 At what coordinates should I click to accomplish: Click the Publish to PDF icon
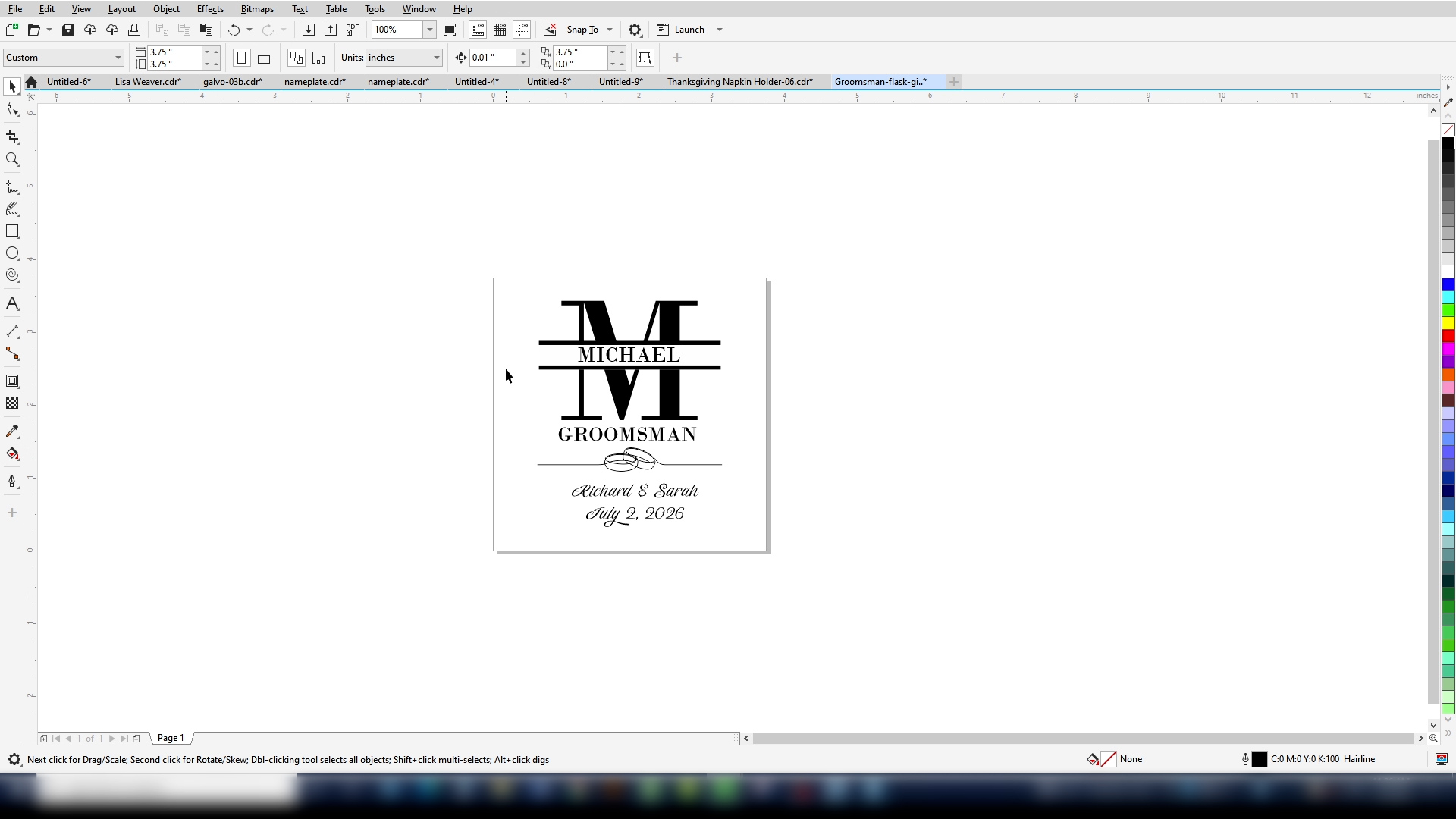352,30
